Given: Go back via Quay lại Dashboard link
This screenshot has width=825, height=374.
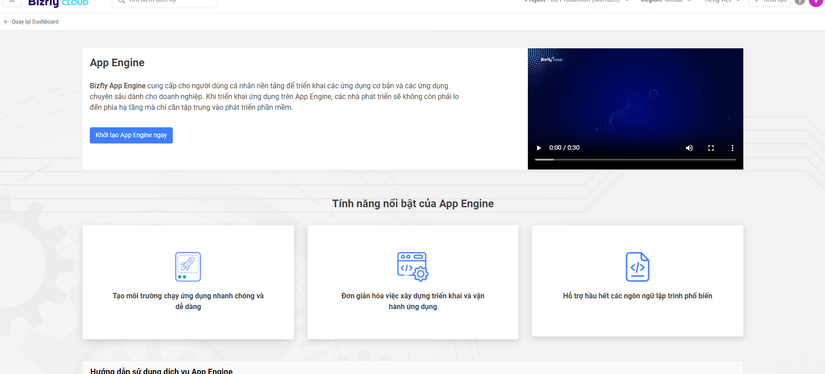Looking at the screenshot, I should point(35,22).
